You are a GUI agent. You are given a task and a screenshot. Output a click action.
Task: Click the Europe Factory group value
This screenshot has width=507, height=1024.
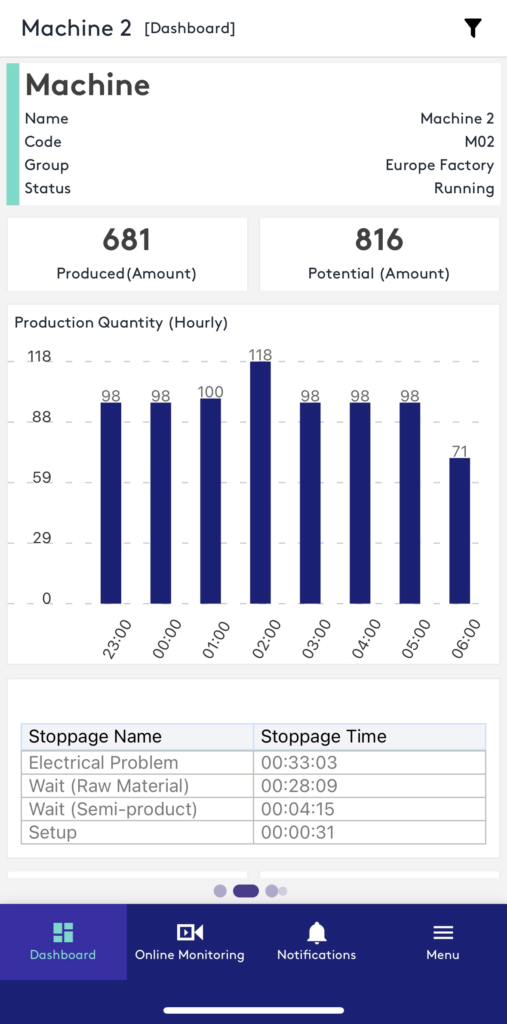(440, 165)
